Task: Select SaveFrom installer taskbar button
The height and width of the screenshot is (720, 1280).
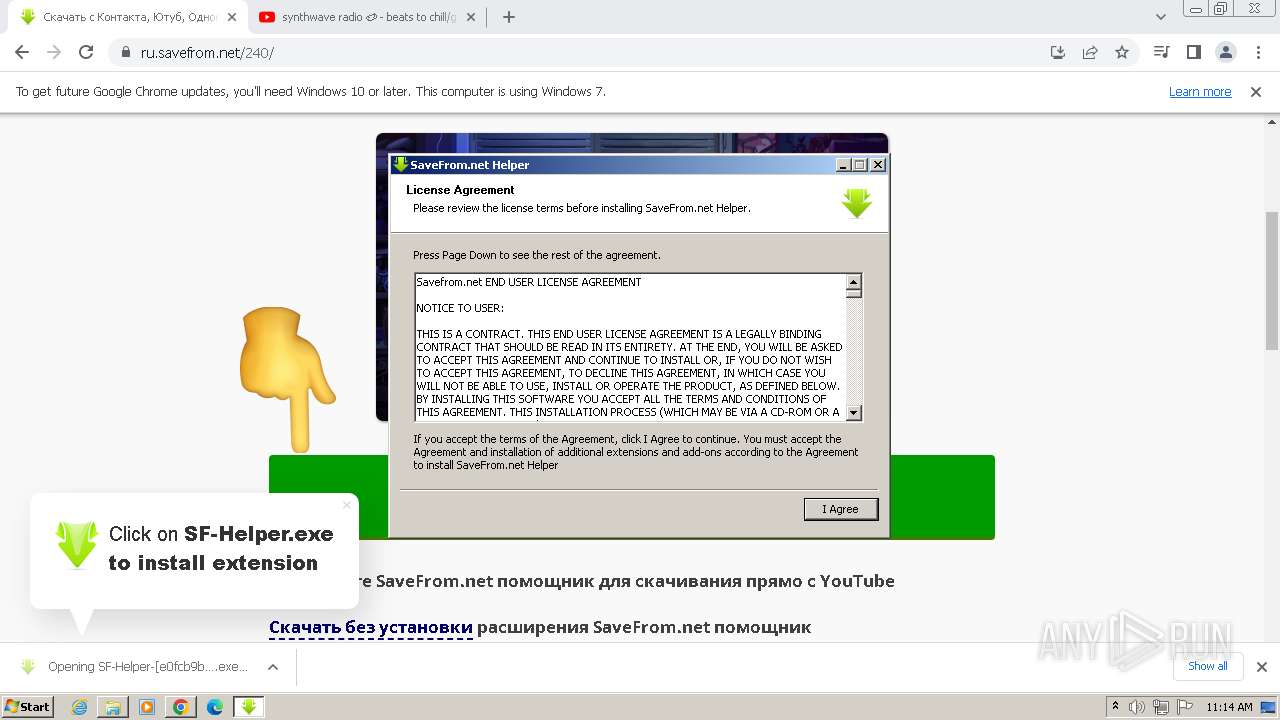Action: click(249, 707)
